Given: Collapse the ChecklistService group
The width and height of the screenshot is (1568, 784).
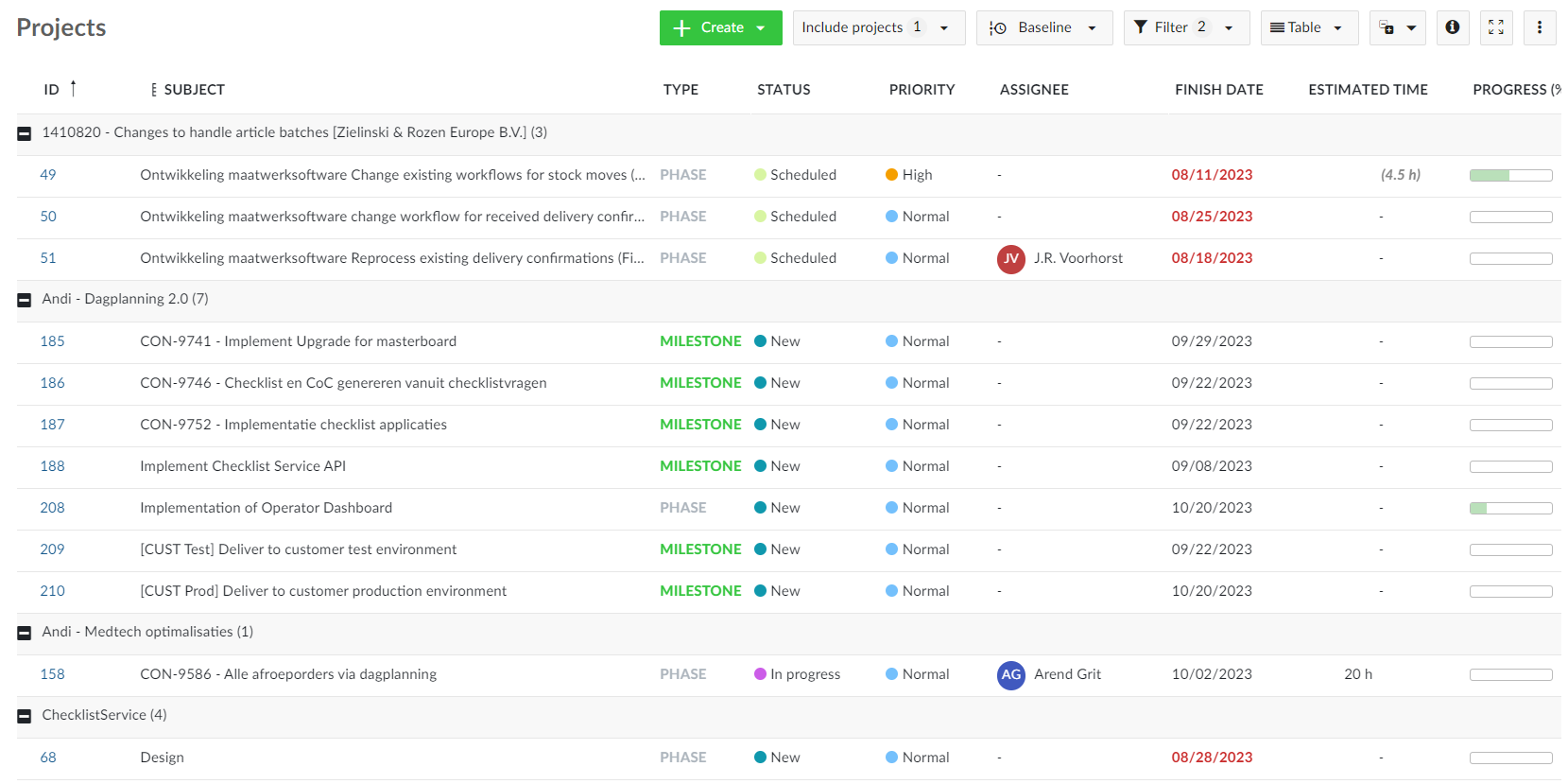Looking at the screenshot, I should click(x=25, y=716).
